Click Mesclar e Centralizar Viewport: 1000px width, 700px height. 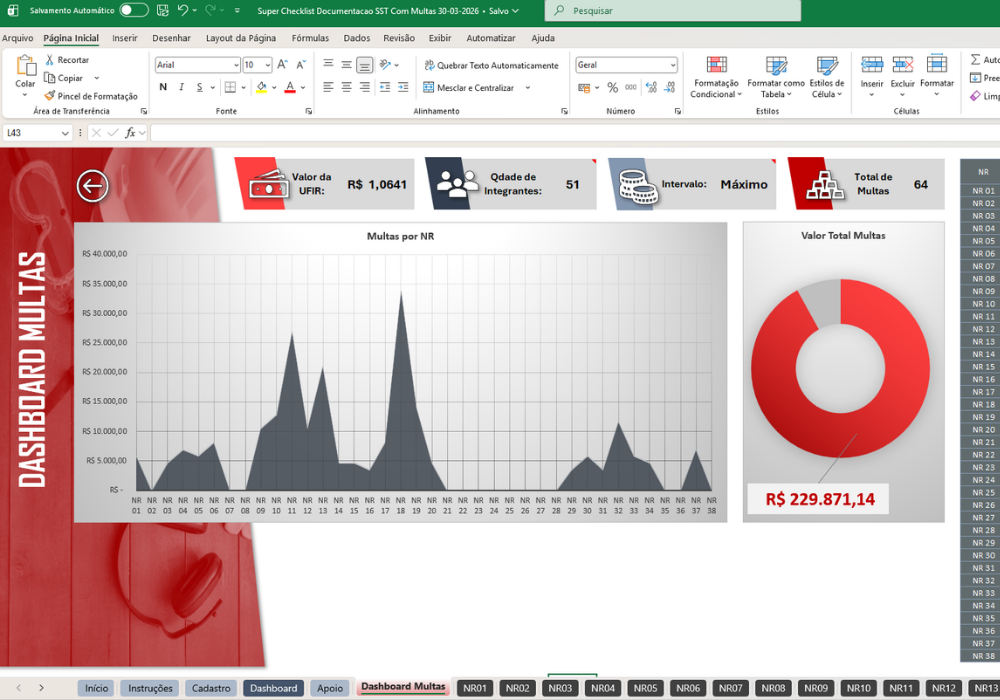[469, 87]
